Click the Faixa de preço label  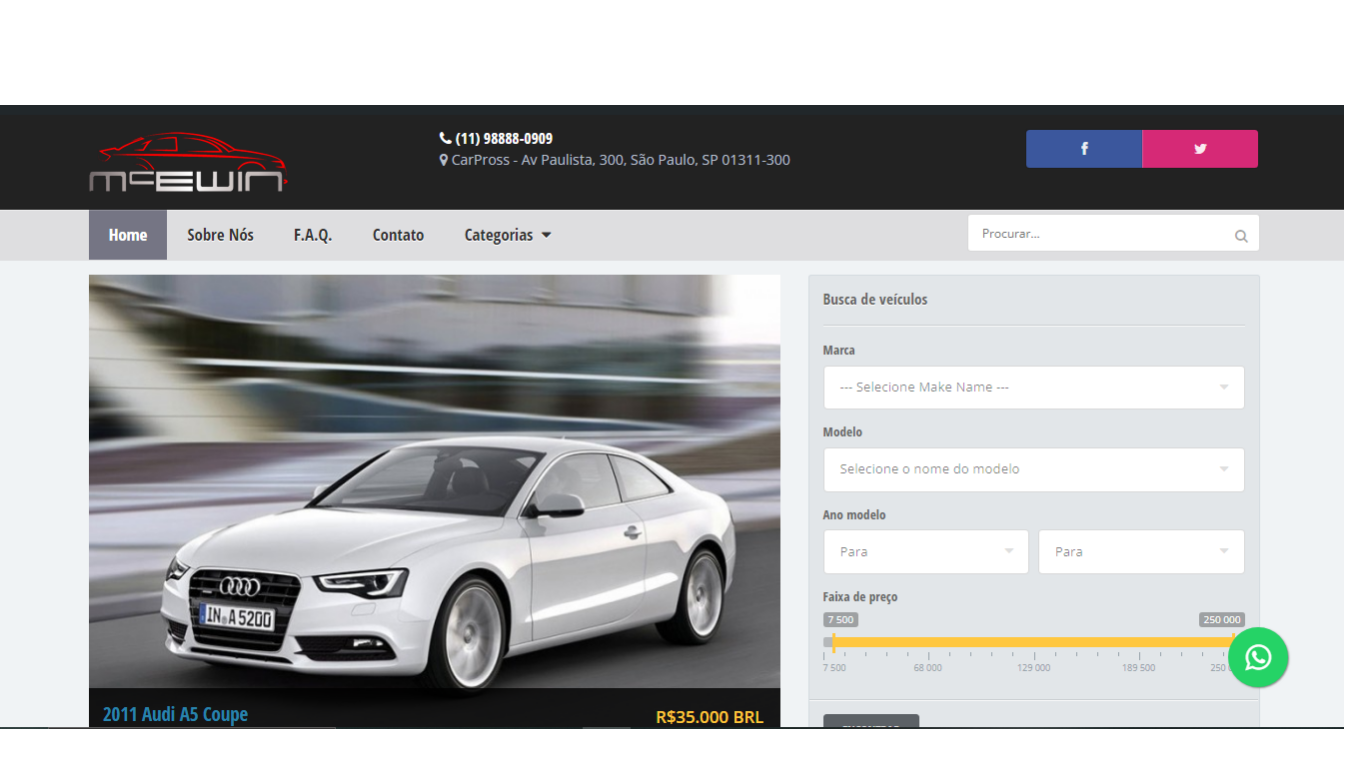tap(860, 597)
